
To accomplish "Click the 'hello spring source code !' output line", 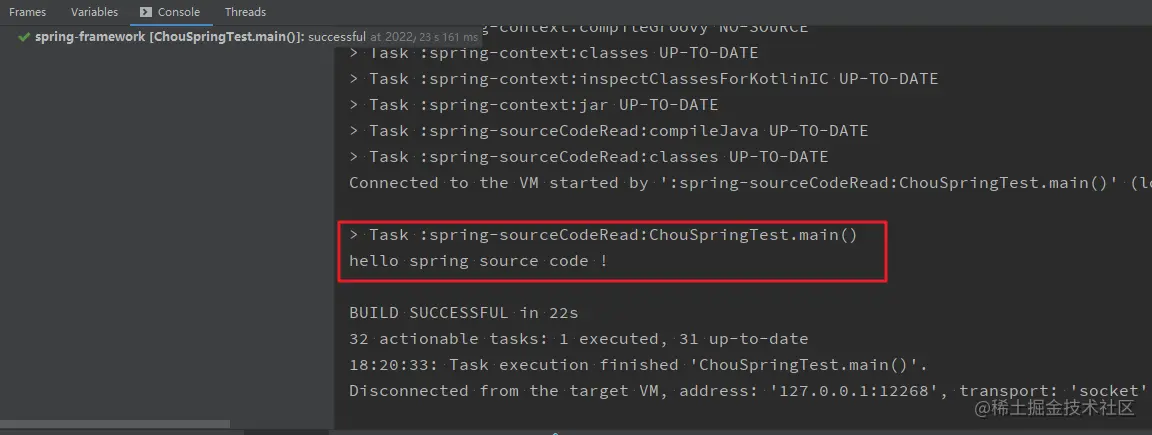I will coord(479,261).
